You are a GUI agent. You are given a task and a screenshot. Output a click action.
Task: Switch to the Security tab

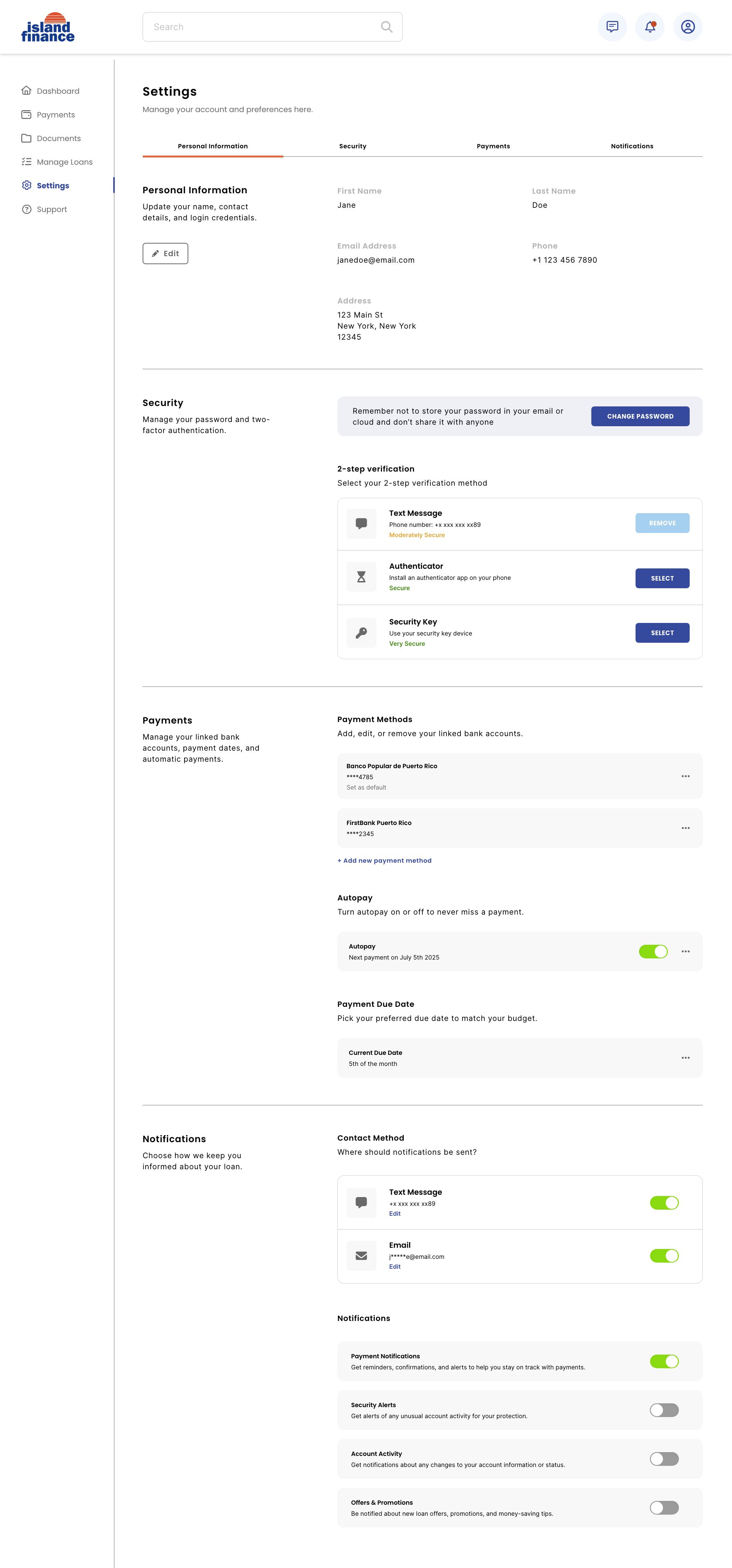pyautogui.click(x=352, y=146)
